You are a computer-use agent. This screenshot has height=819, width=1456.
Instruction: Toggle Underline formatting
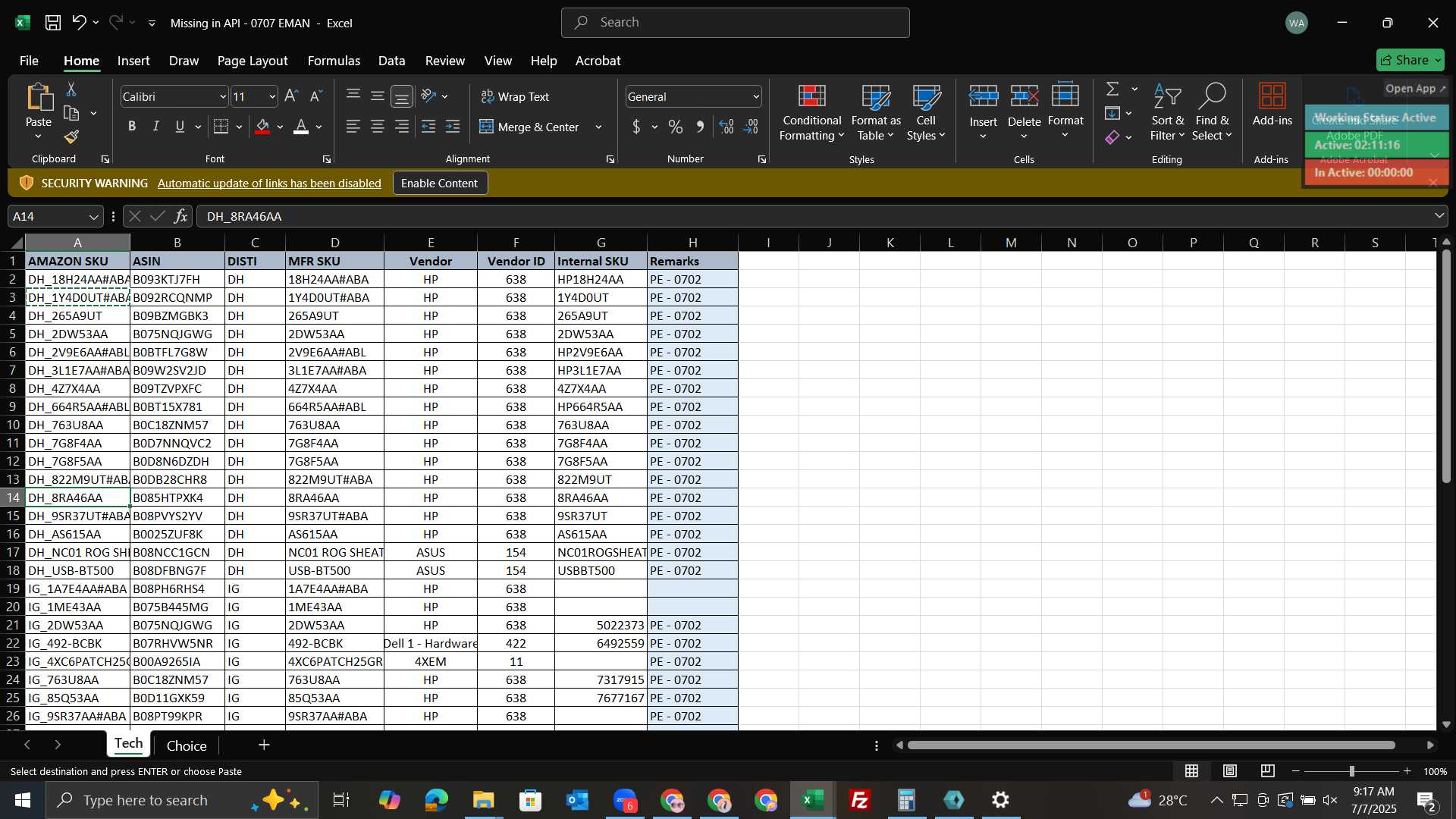tap(180, 127)
